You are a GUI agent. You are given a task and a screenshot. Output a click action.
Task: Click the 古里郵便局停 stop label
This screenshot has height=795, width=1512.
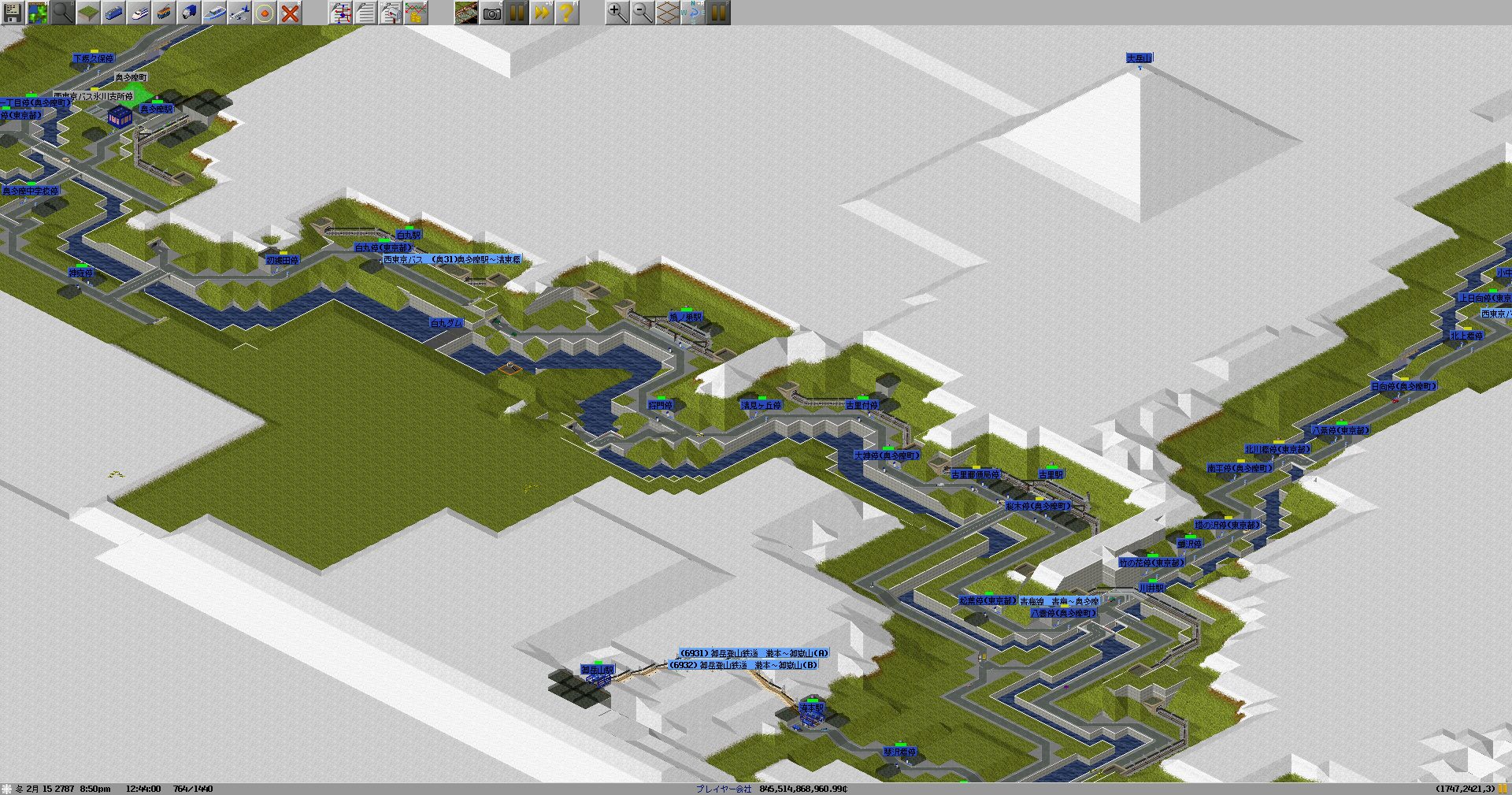tap(975, 474)
